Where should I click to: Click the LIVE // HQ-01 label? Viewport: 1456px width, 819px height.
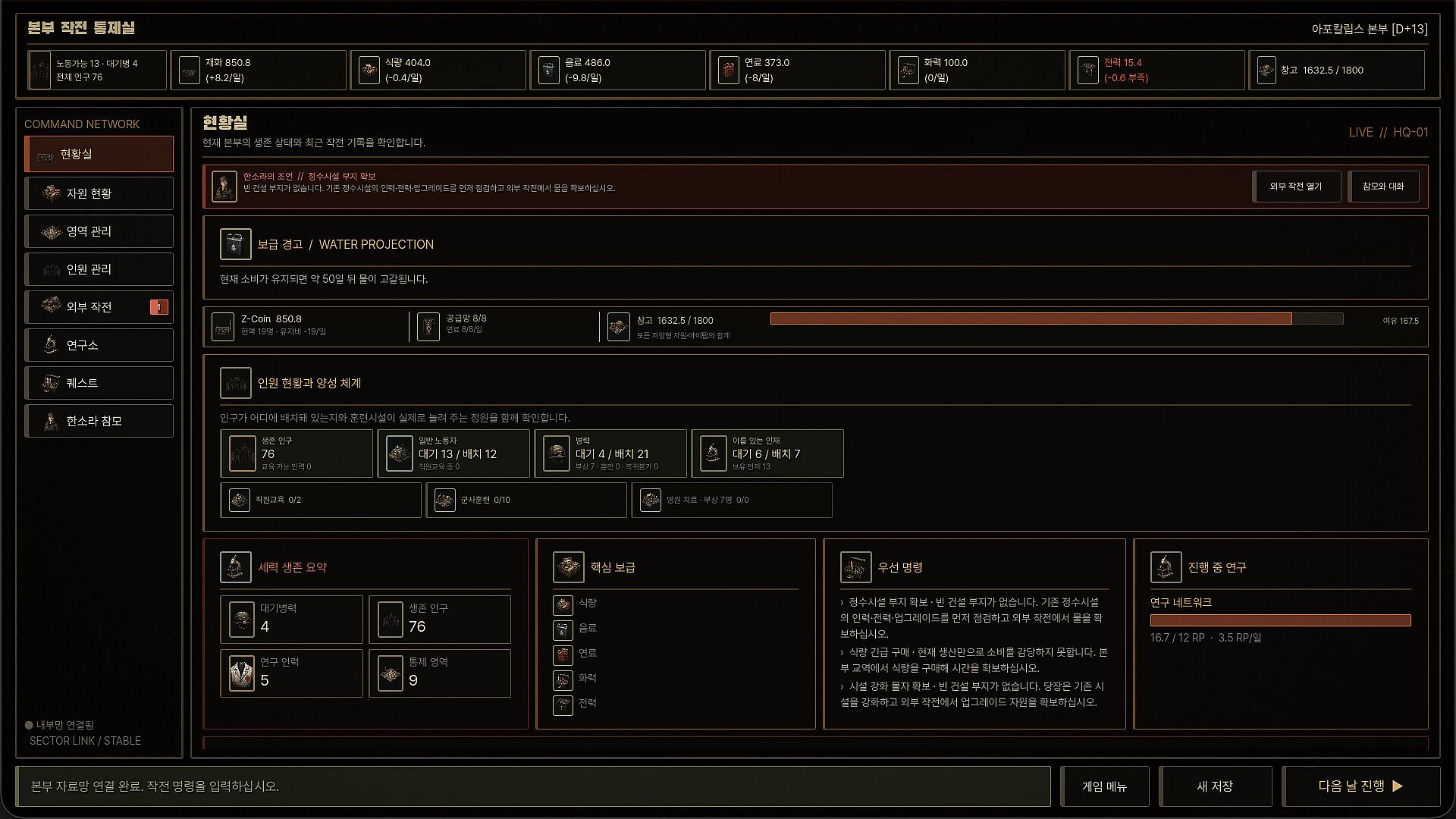click(1388, 132)
